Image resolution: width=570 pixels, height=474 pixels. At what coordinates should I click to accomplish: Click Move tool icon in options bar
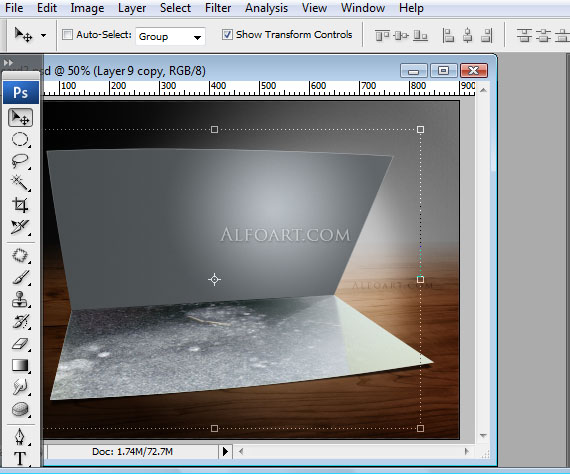pyautogui.click(x=24, y=35)
